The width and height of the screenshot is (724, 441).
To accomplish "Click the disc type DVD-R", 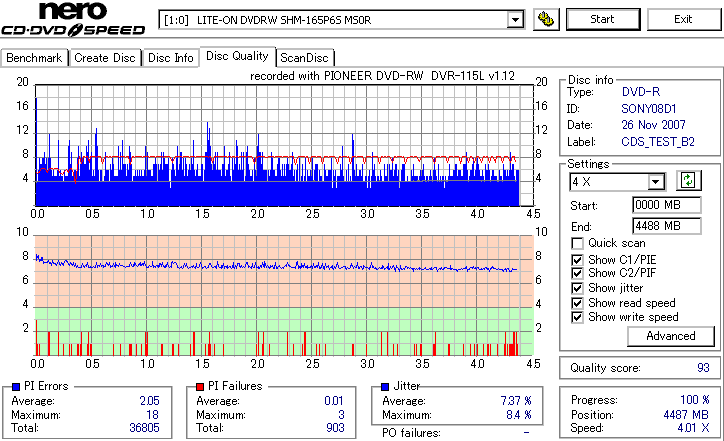I will click(640, 92).
